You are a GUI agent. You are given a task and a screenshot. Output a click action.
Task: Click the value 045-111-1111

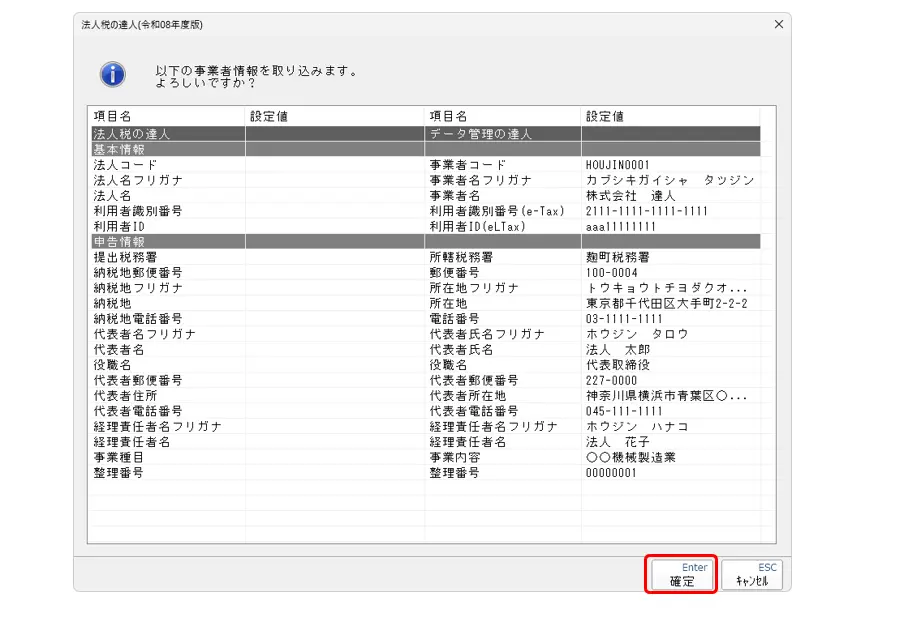tap(624, 411)
